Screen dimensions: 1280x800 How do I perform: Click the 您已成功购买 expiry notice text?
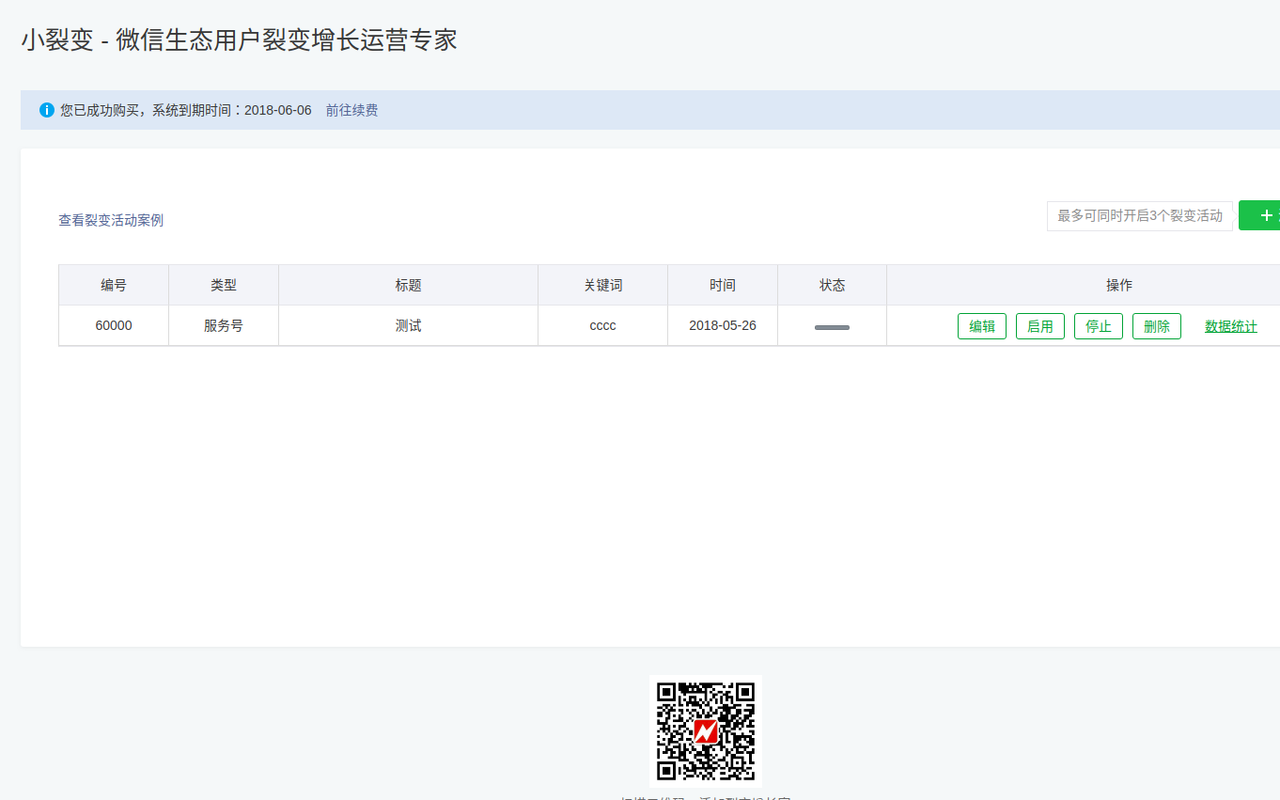[186, 110]
